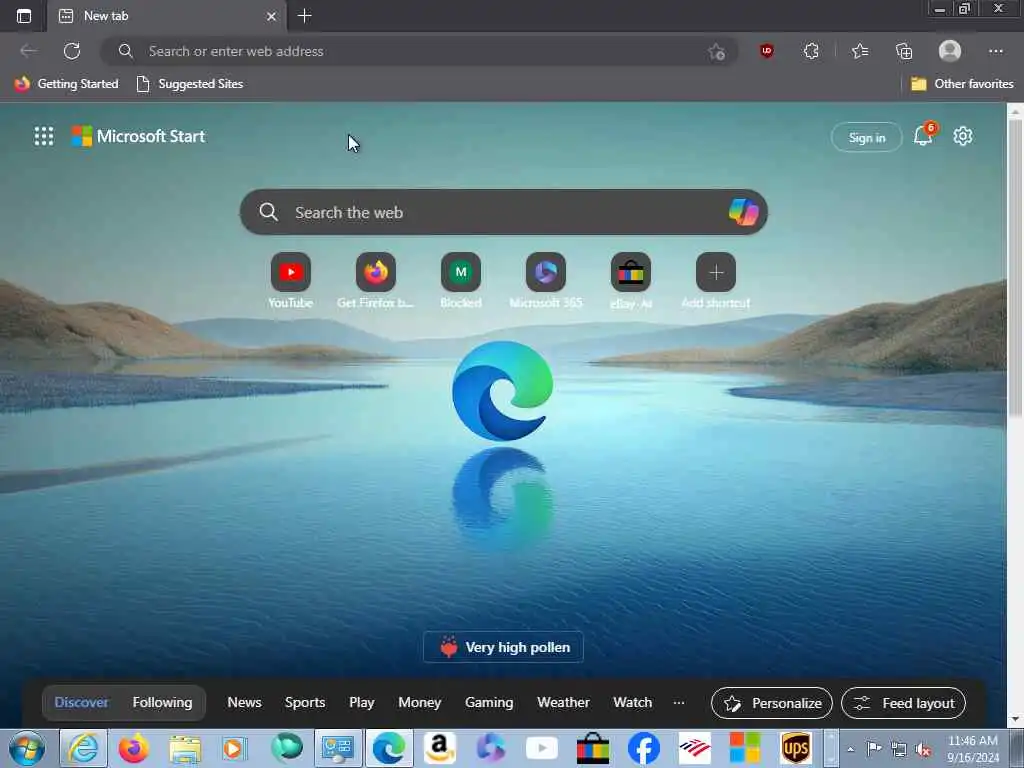Open Copilot icon in search box

pos(743,212)
